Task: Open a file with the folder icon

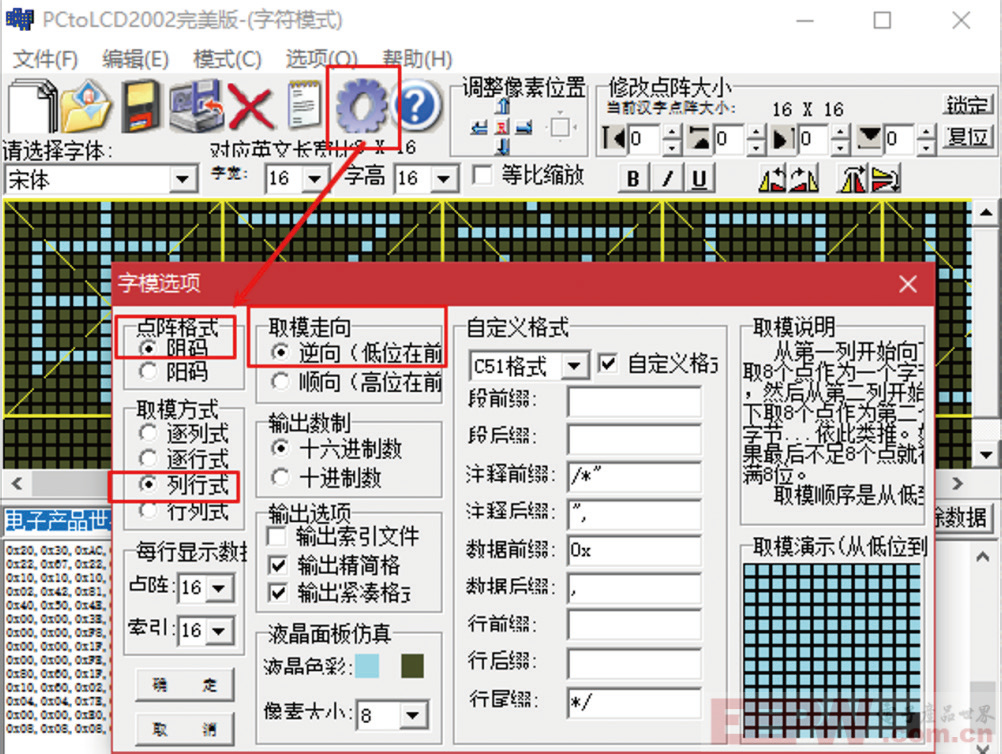Action: coord(86,105)
